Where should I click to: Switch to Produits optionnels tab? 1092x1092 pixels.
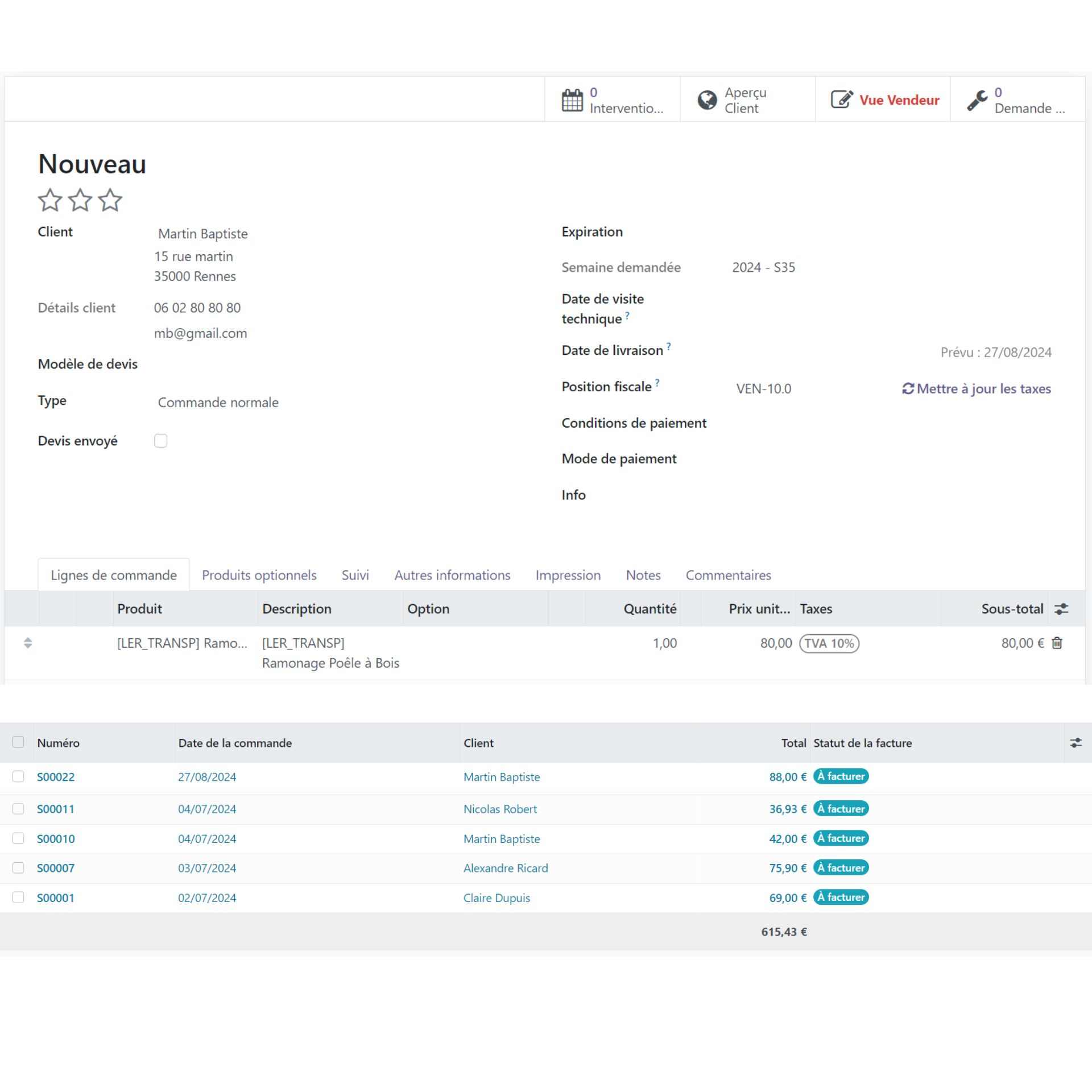coord(259,575)
